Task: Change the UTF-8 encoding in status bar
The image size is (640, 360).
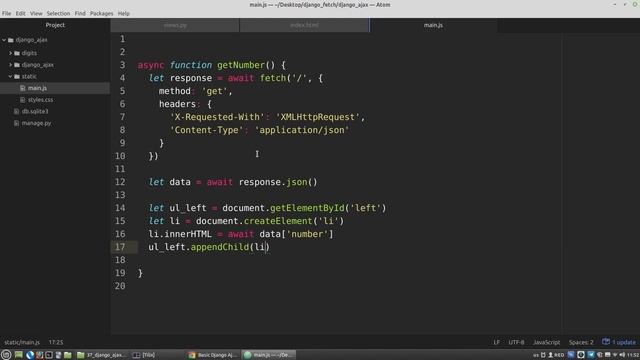Action: click(x=516, y=342)
